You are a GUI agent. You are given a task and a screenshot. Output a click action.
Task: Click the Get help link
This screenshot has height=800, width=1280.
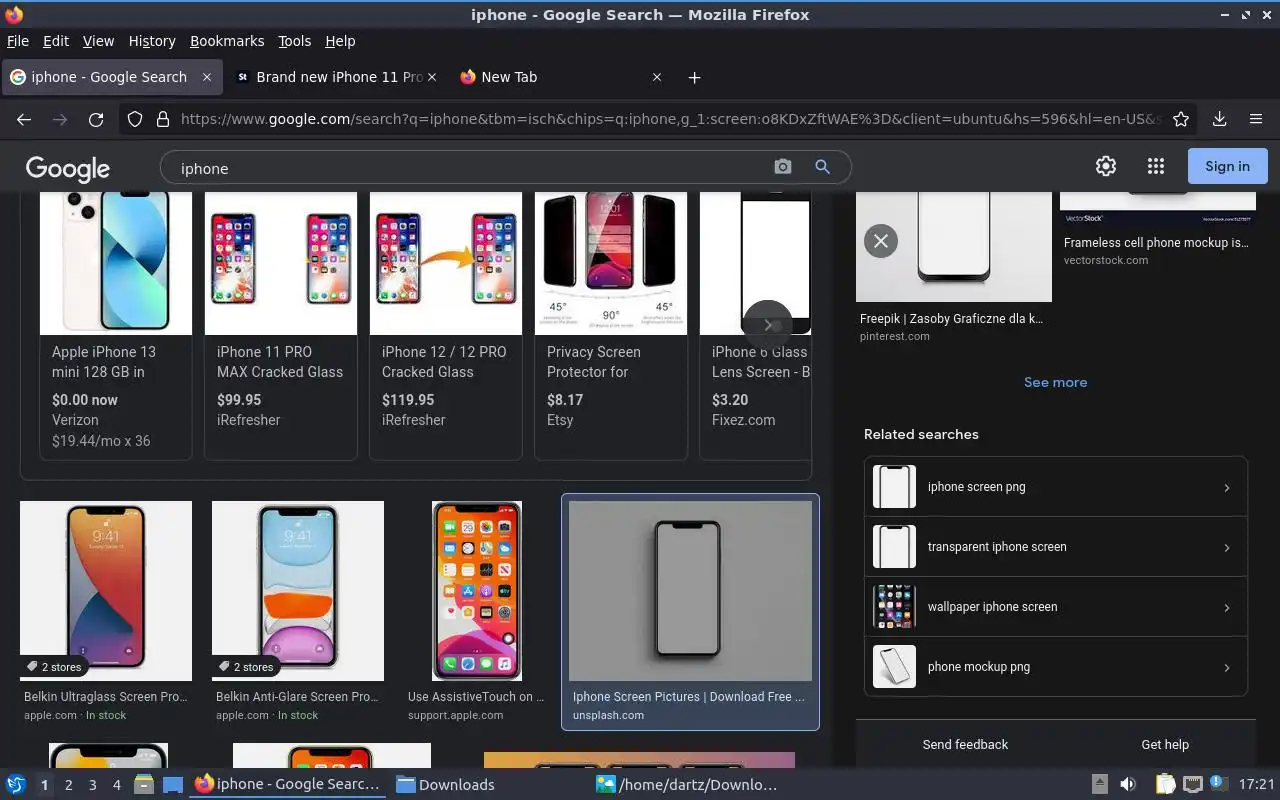(x=1165, y=744)
